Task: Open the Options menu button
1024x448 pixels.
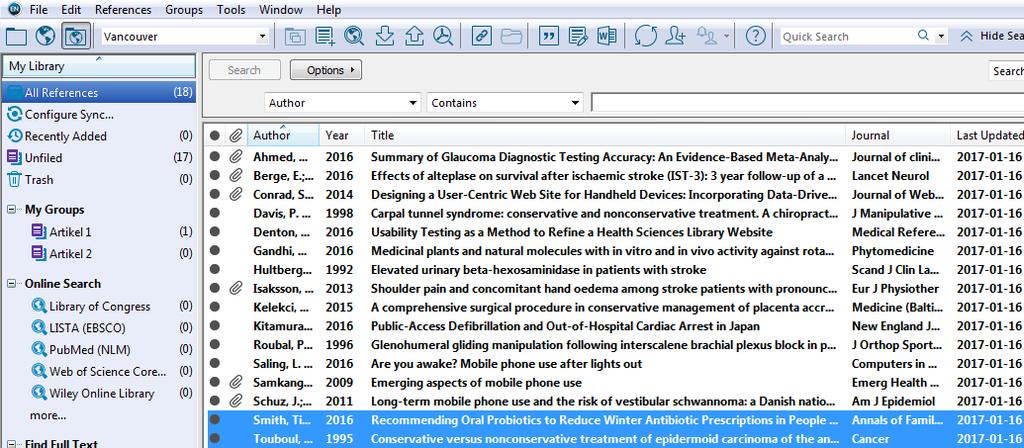Action: 326,70
